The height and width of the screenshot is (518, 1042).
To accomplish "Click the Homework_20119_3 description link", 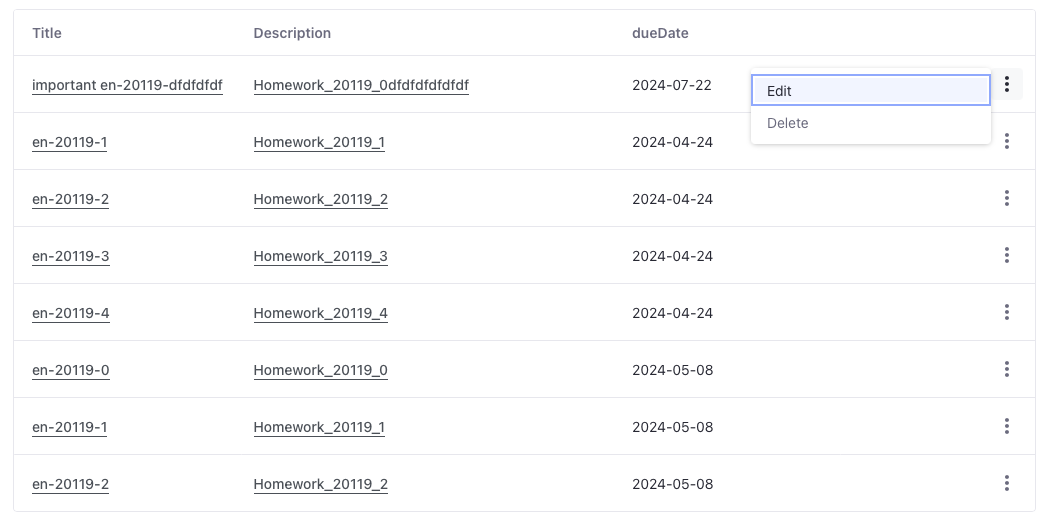I will click(320, 257).
